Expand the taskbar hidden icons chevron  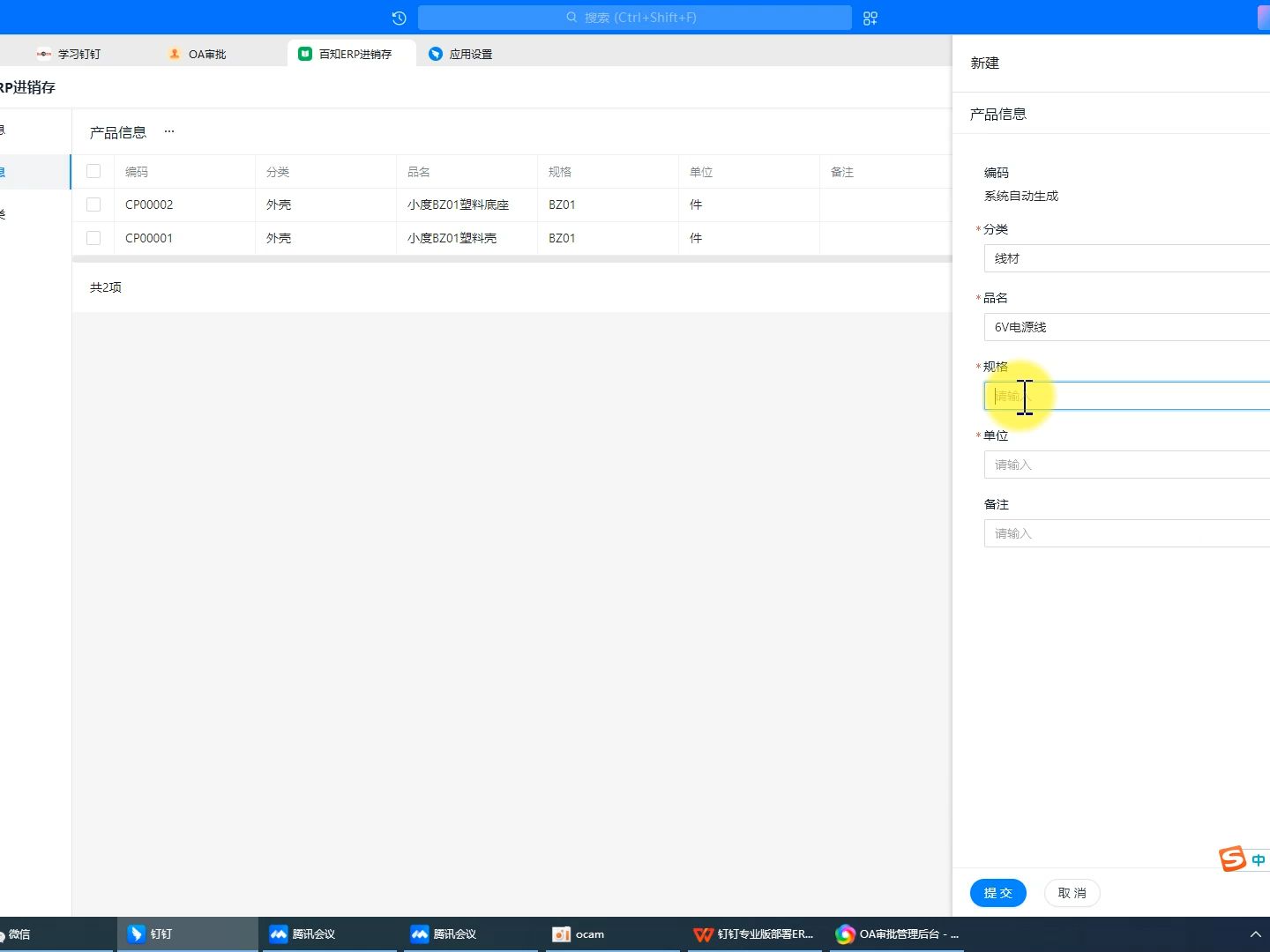point(1256,934)
